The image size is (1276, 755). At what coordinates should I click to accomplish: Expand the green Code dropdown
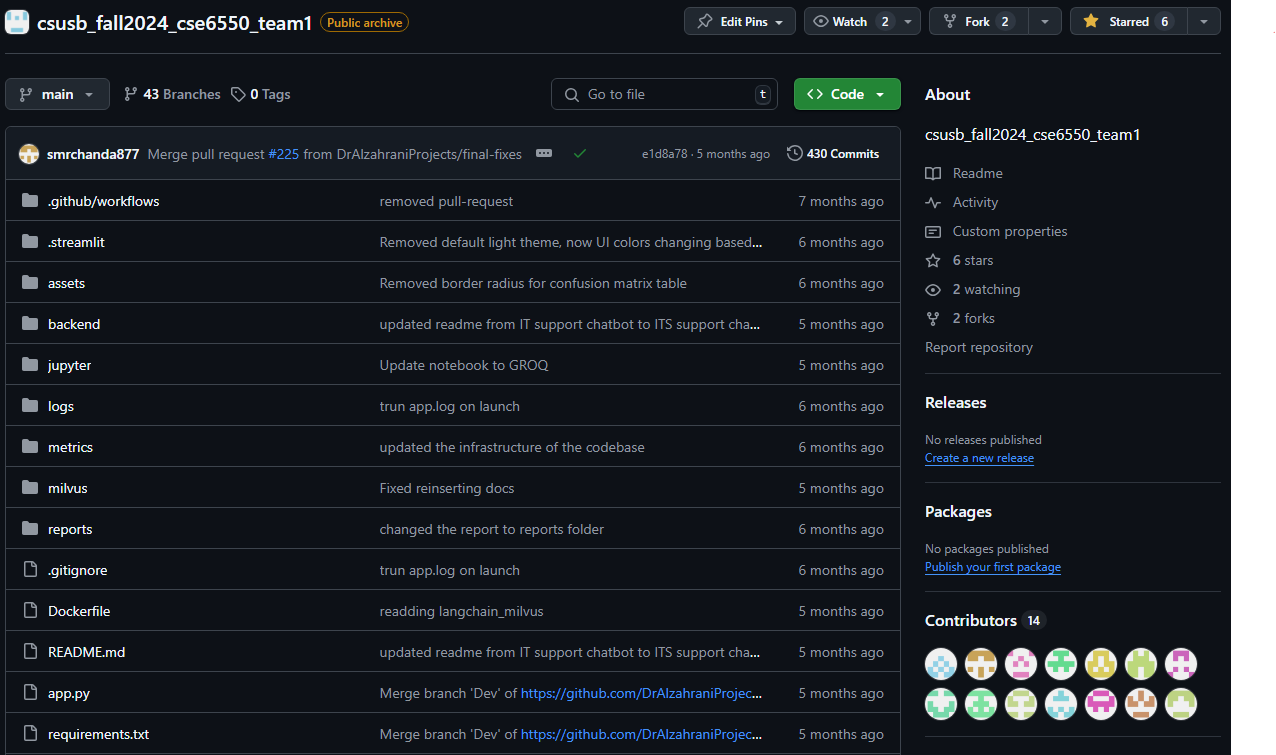click(x=847, y=94)
